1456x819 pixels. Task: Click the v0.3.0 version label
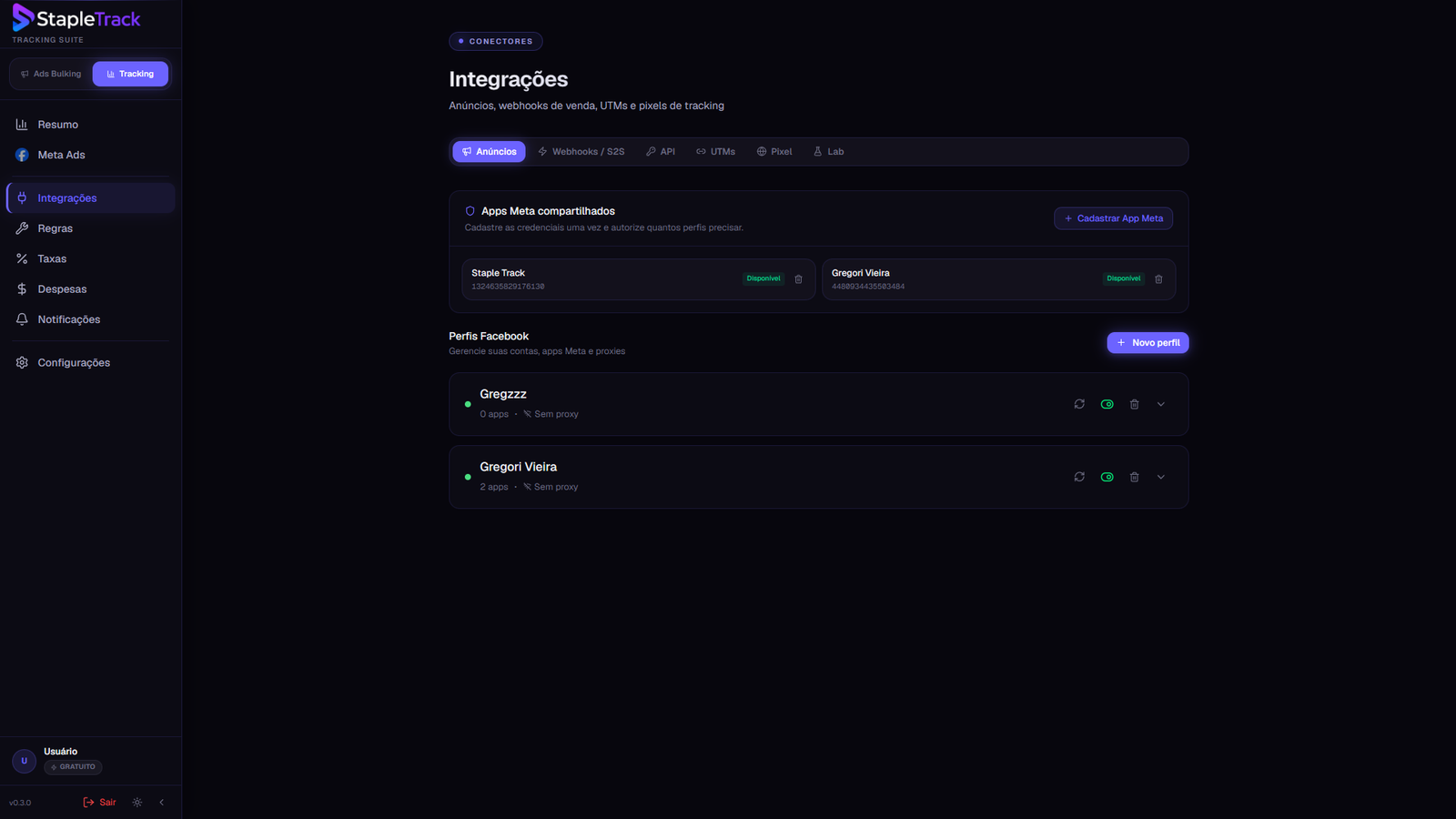[20, 803]
